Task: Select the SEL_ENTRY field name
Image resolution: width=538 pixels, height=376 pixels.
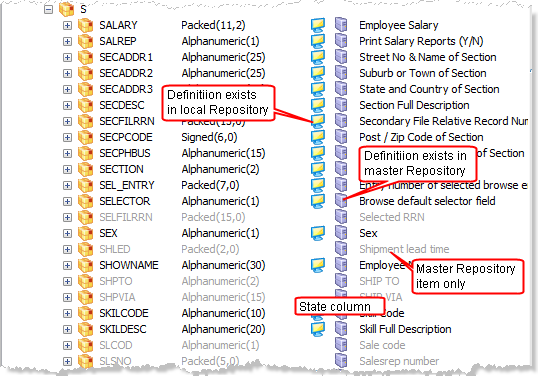Action: click(127, 185)
